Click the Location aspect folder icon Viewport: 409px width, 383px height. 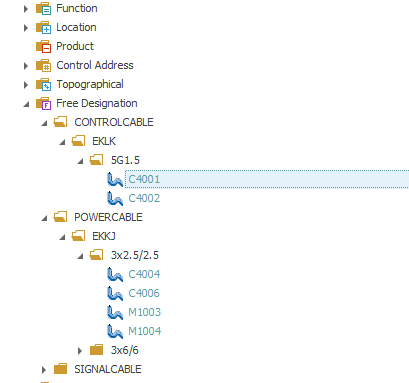[x=43, y=28]
